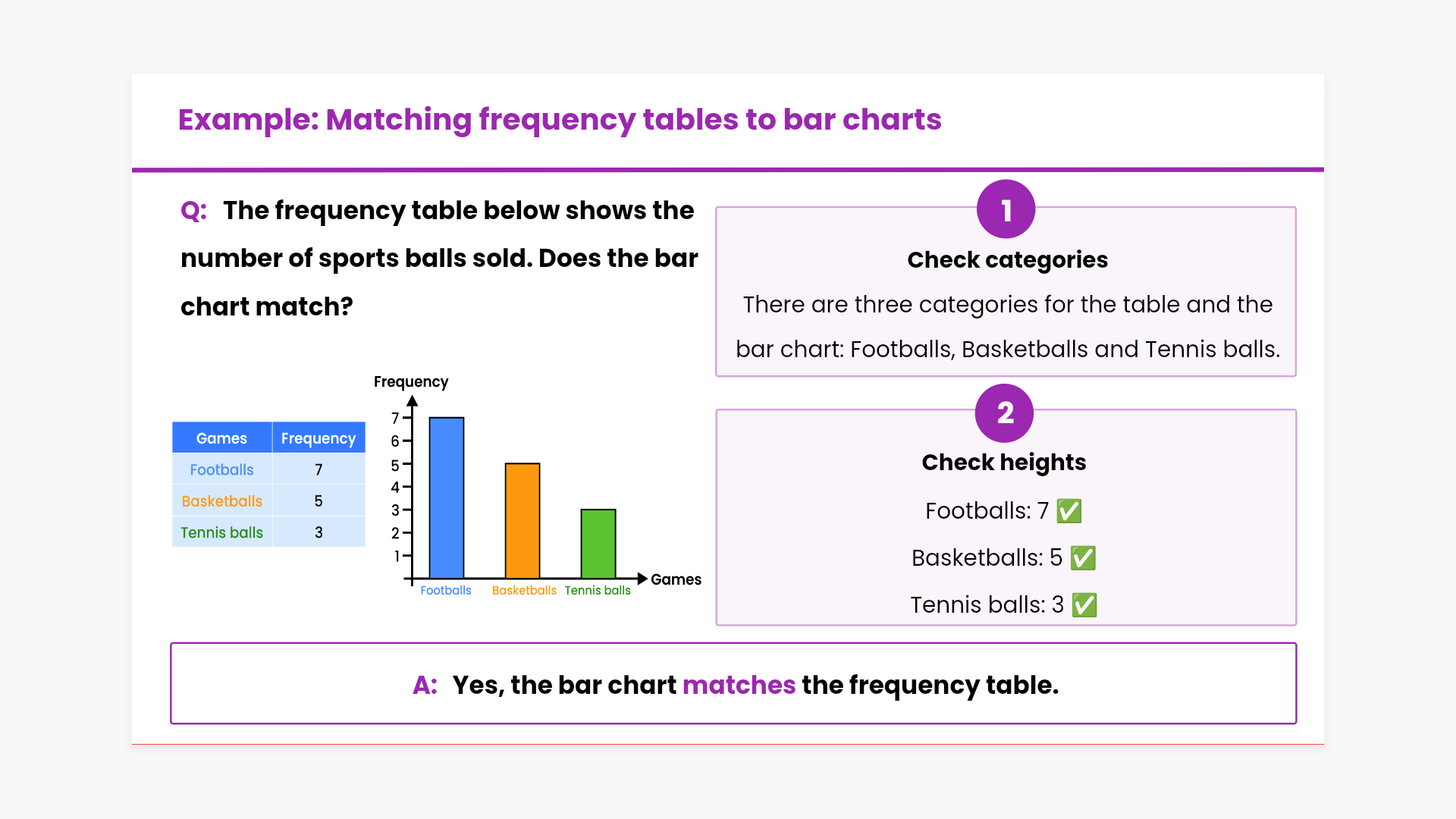This screenshot has height=819, width=1456.
Task: Click the Check categories heading
Action: point(1007,260)
